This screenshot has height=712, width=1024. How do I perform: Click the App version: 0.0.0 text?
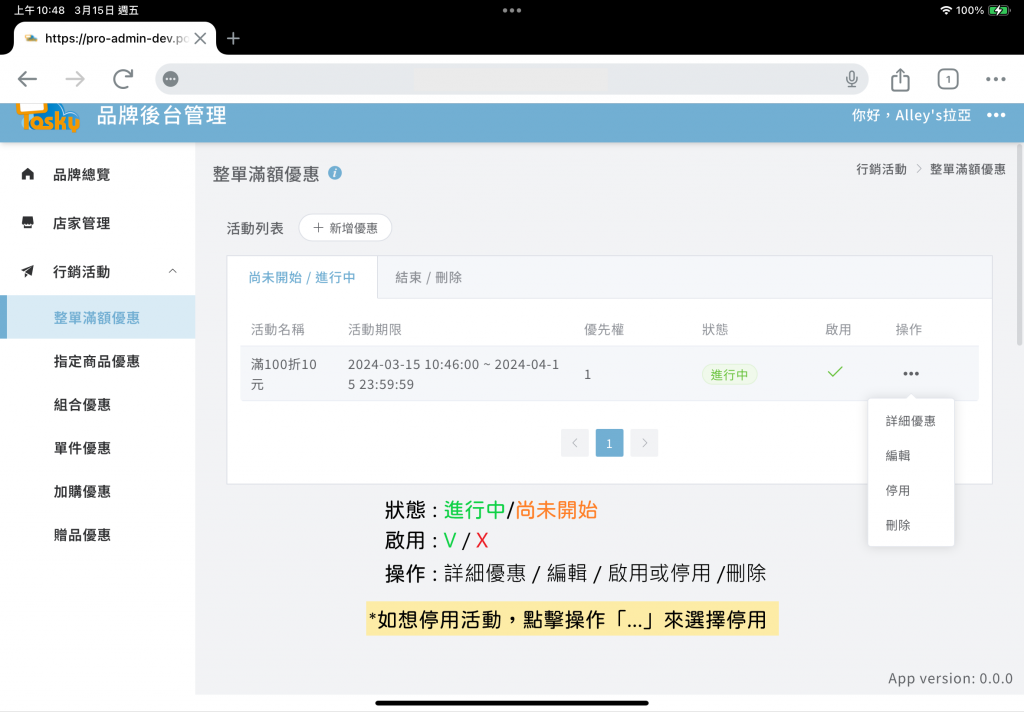pos(950,678)
